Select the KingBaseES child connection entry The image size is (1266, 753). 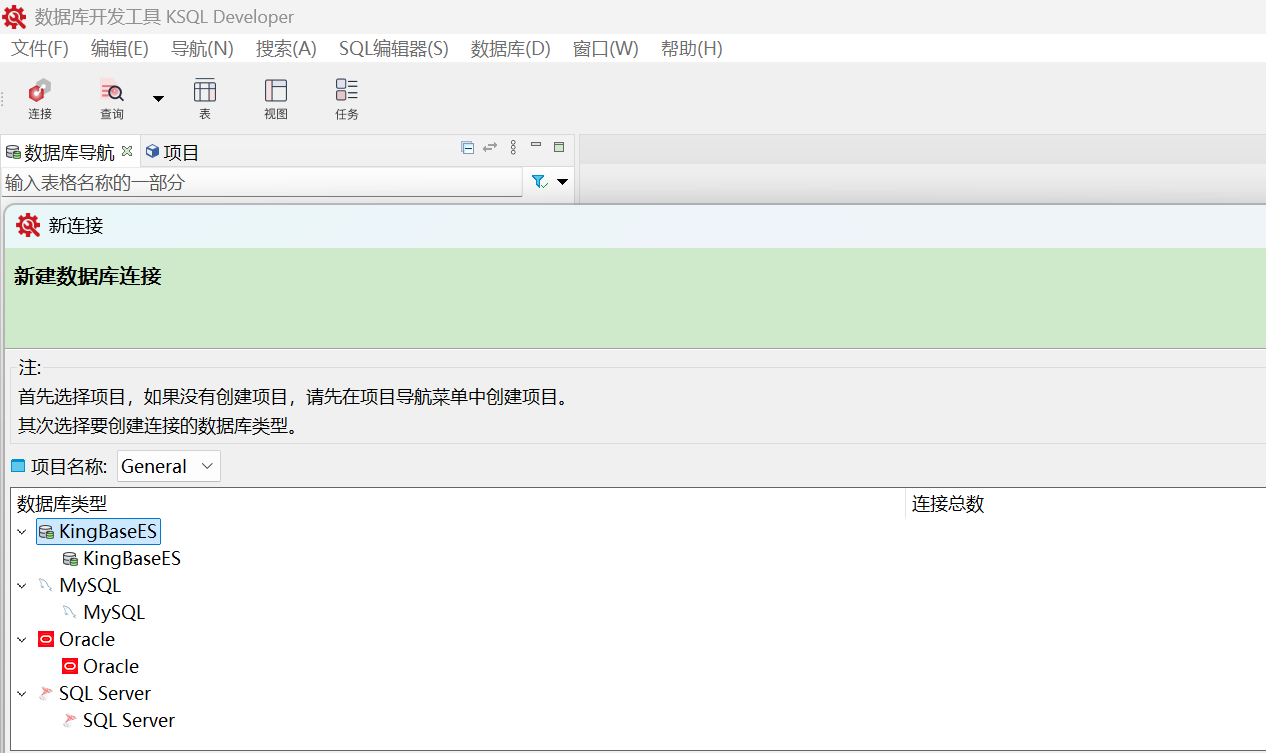tap(130, 558)
